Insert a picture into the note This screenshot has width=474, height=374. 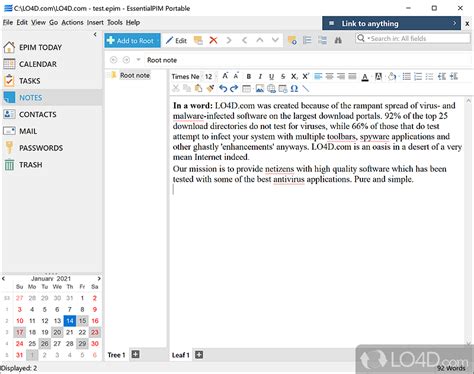(260, 89)
